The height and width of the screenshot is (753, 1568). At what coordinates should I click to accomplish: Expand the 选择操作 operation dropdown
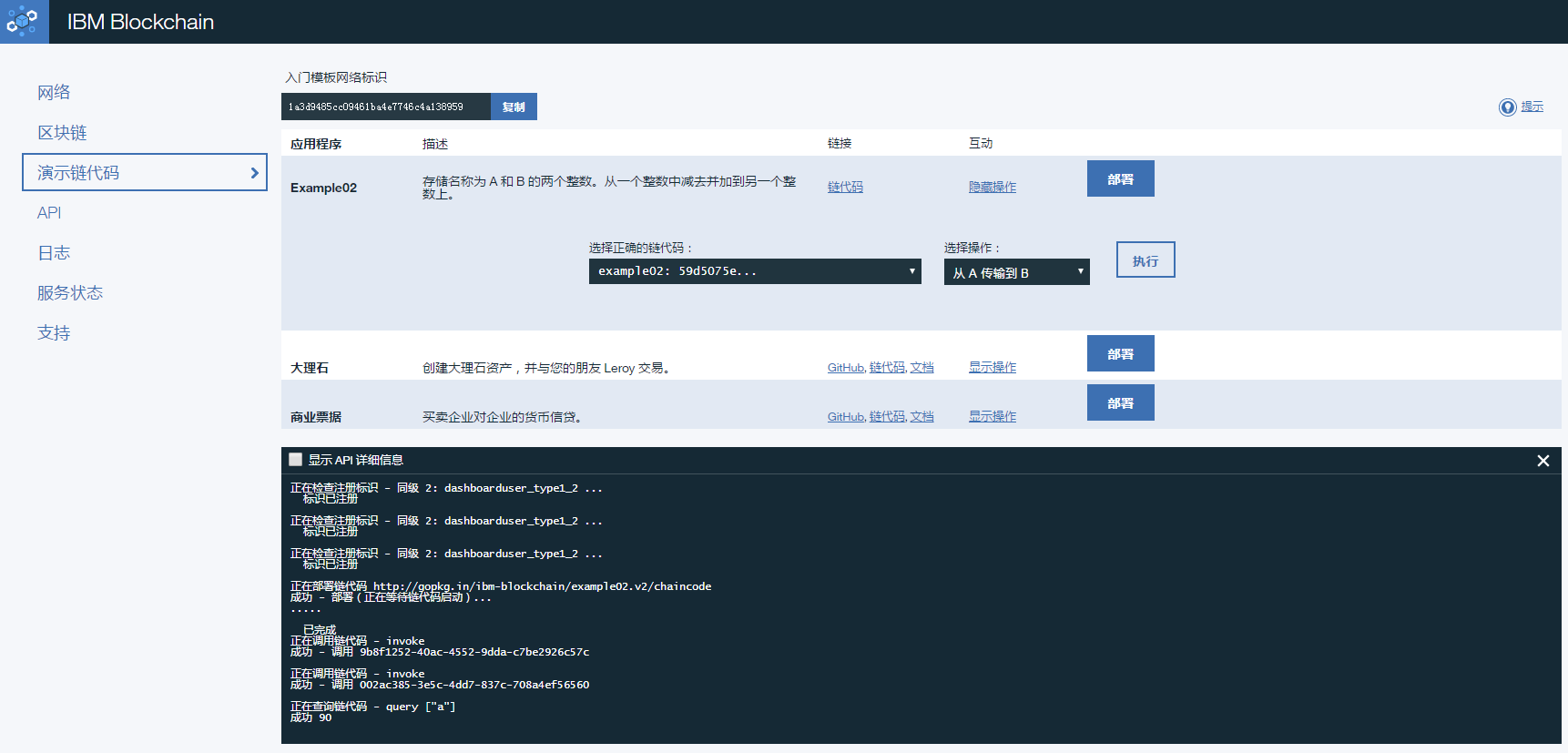coord(1015,272)
